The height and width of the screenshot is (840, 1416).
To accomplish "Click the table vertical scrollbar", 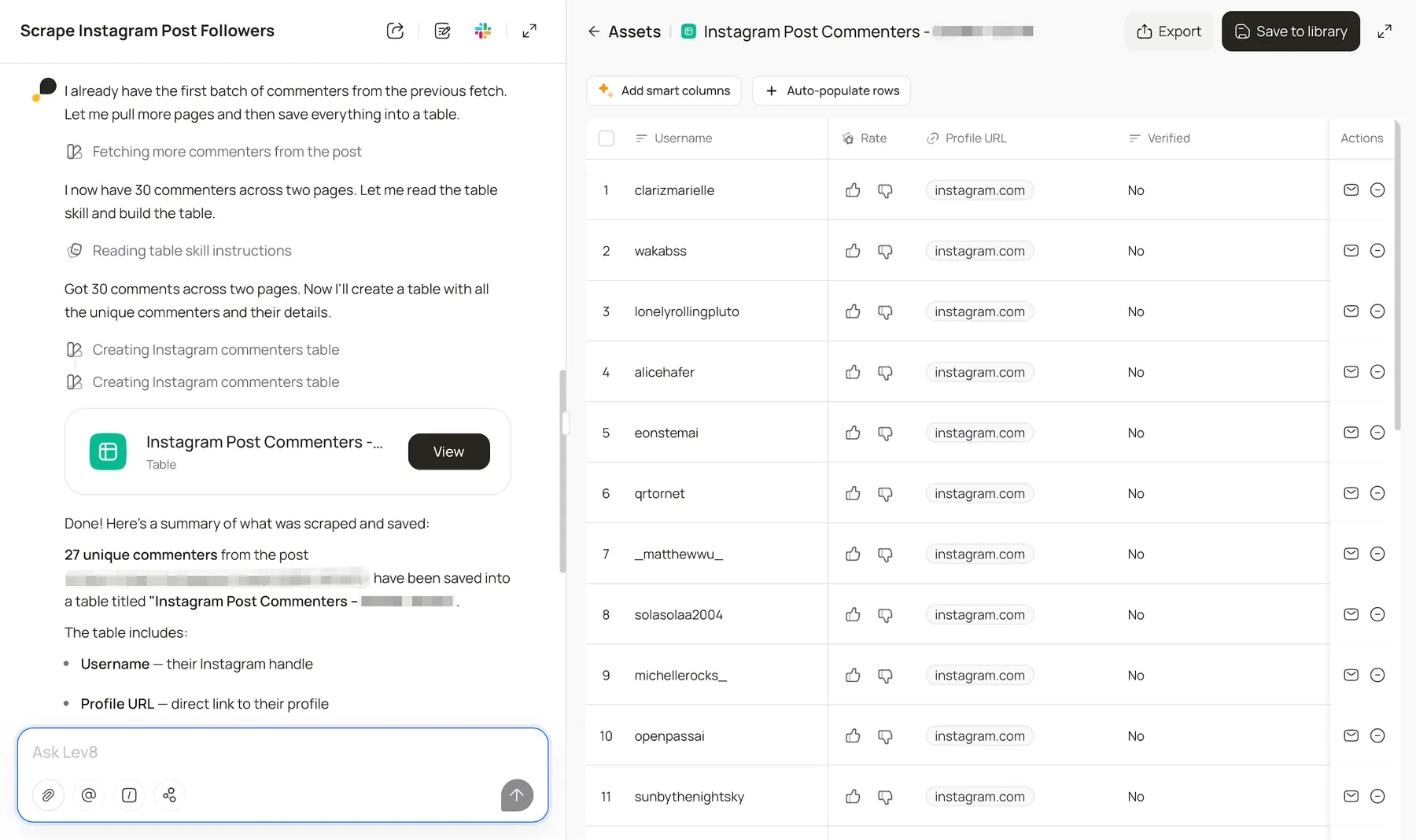I will point(1397,275).
